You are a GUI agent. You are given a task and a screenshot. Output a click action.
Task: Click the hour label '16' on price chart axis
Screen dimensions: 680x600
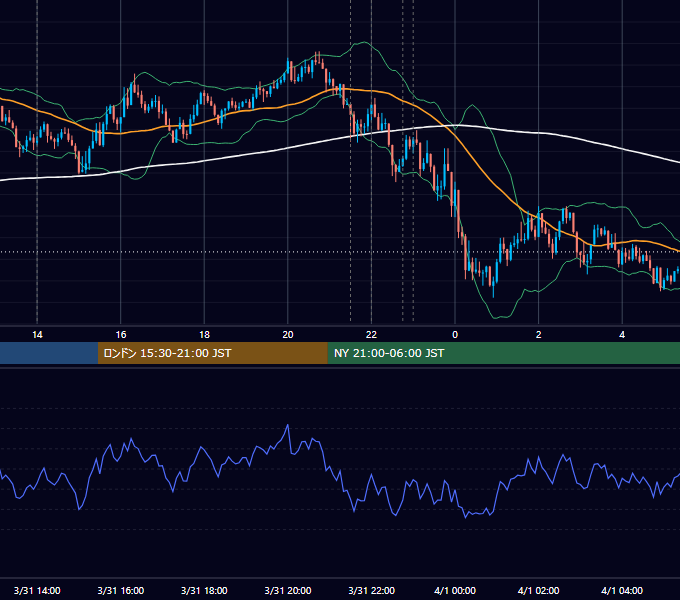(121, 335)
